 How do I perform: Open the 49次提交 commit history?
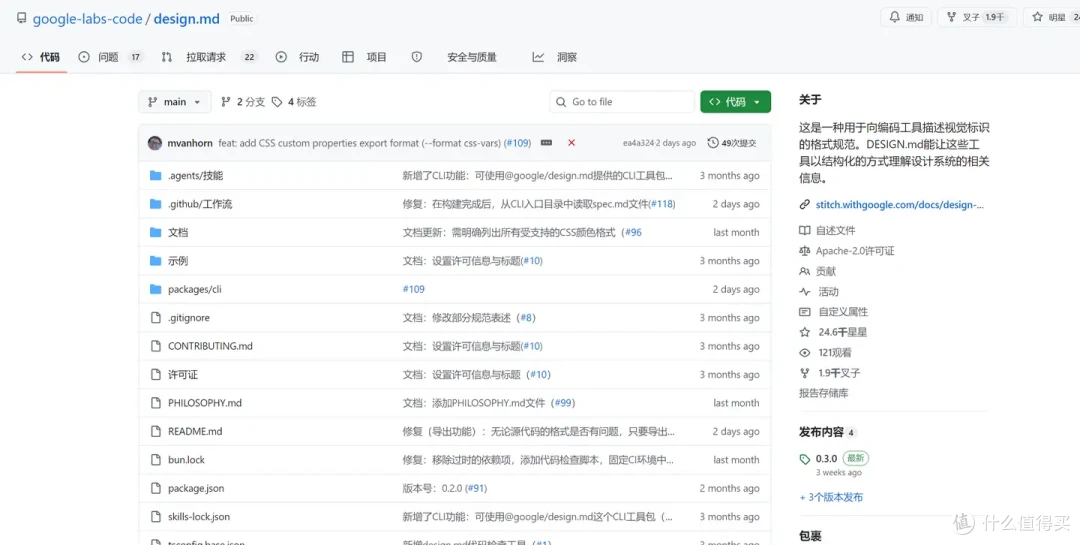(732, 143)
